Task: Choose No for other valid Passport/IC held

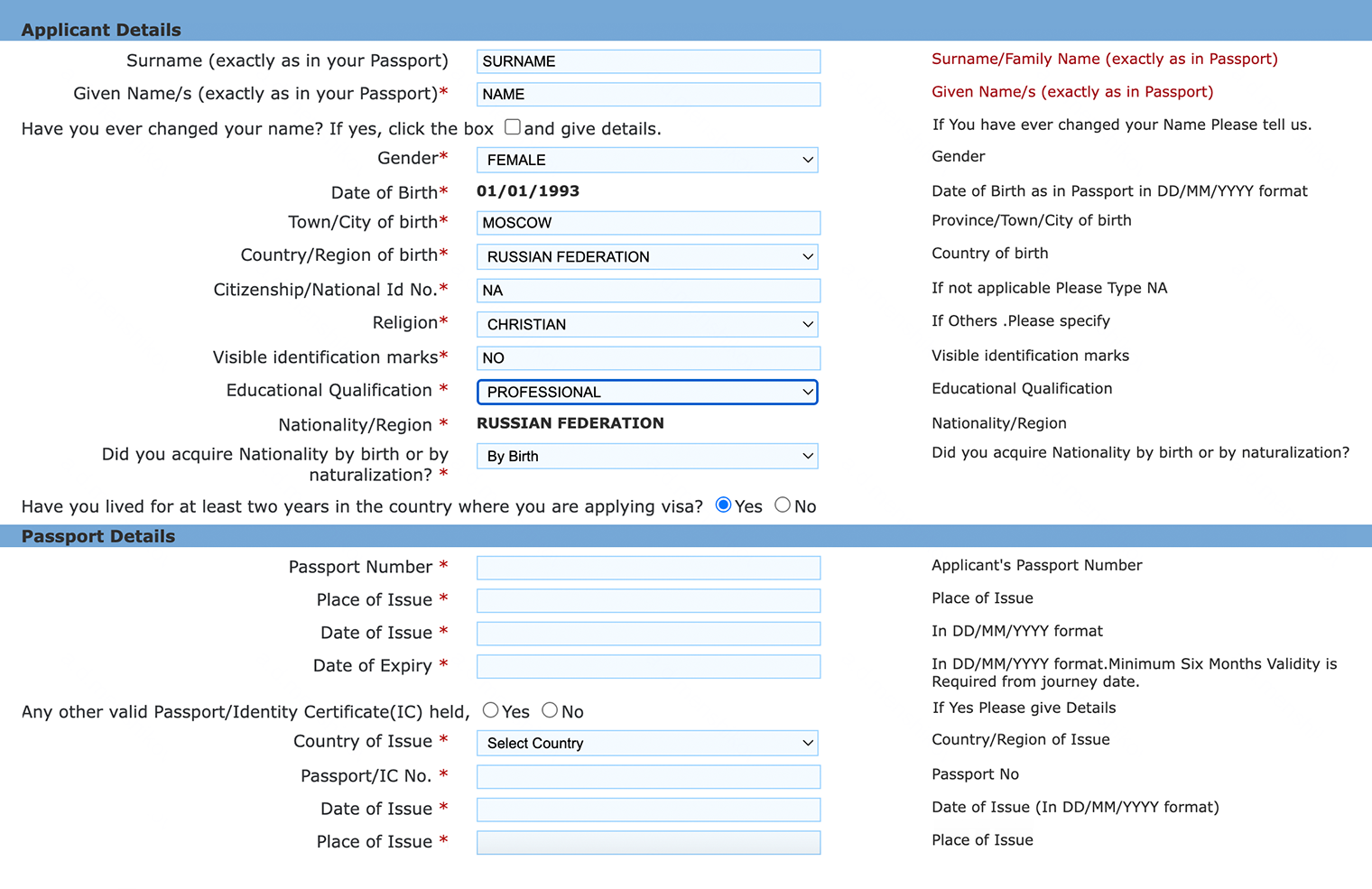Action: pos(550,710)
